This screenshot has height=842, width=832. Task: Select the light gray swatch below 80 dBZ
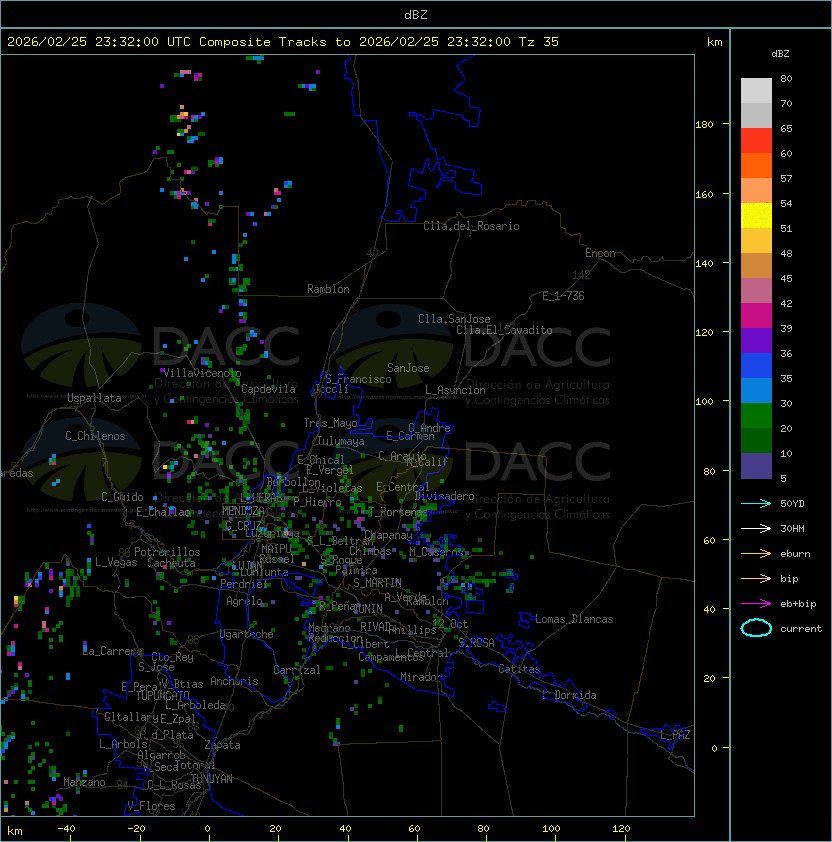tap(756, 90)
